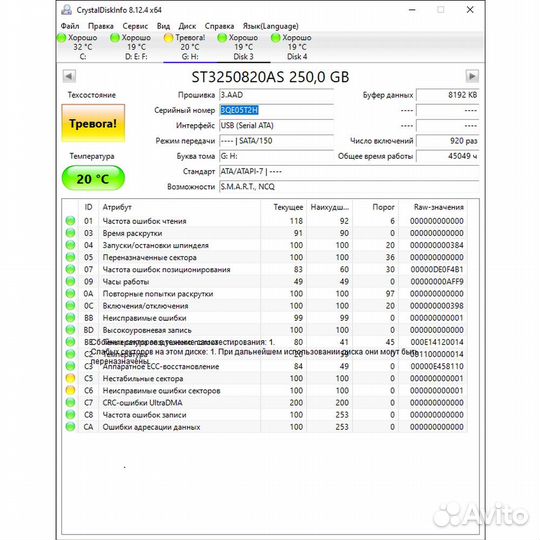Click green status icon for attribute BD
The image size is (540, 540).
tap(70, 330)
